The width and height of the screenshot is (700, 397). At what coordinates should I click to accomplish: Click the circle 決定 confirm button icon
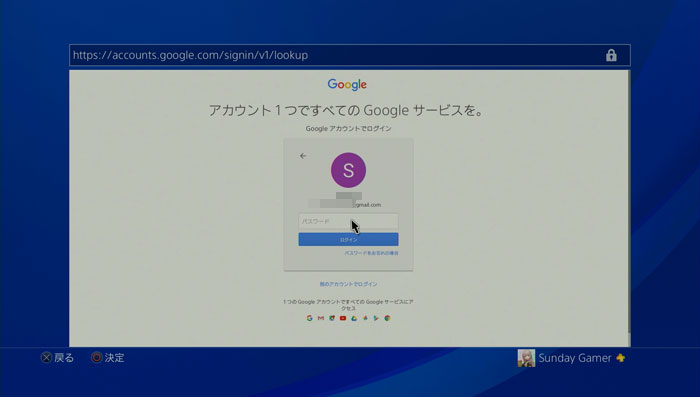[x=96, y=358]
